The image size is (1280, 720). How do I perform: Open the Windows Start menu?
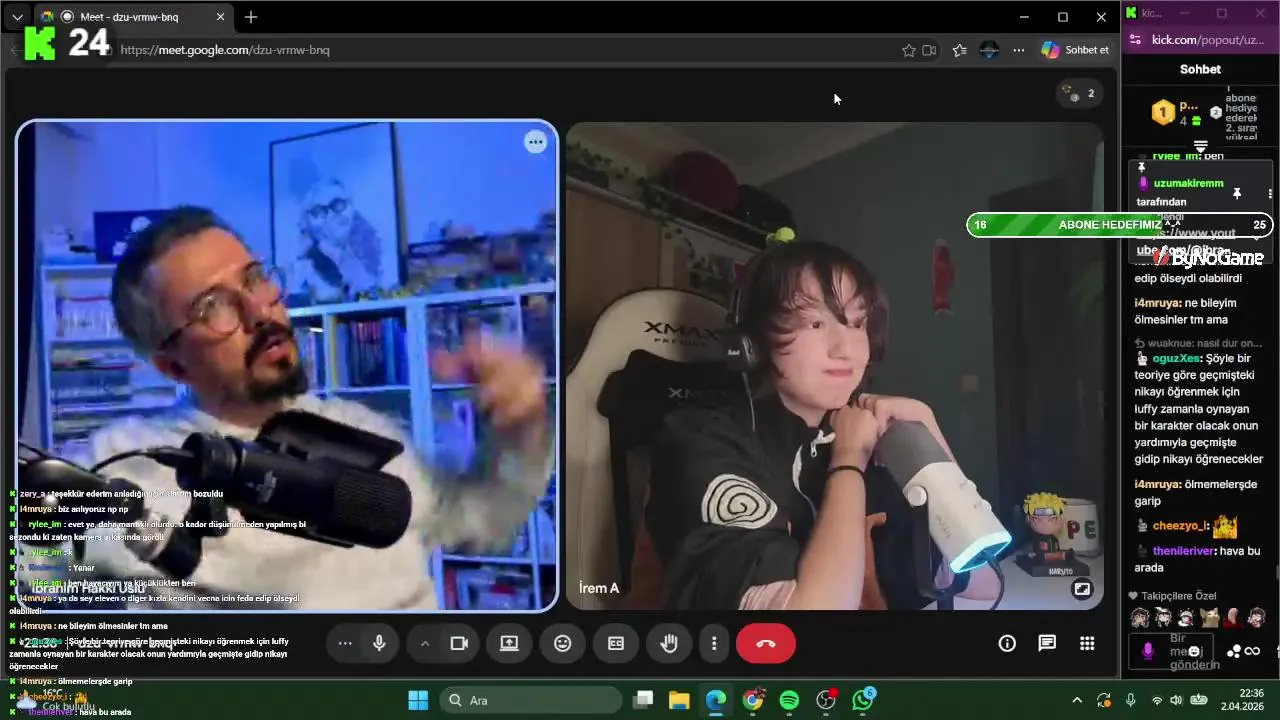(x=418, y=700)
